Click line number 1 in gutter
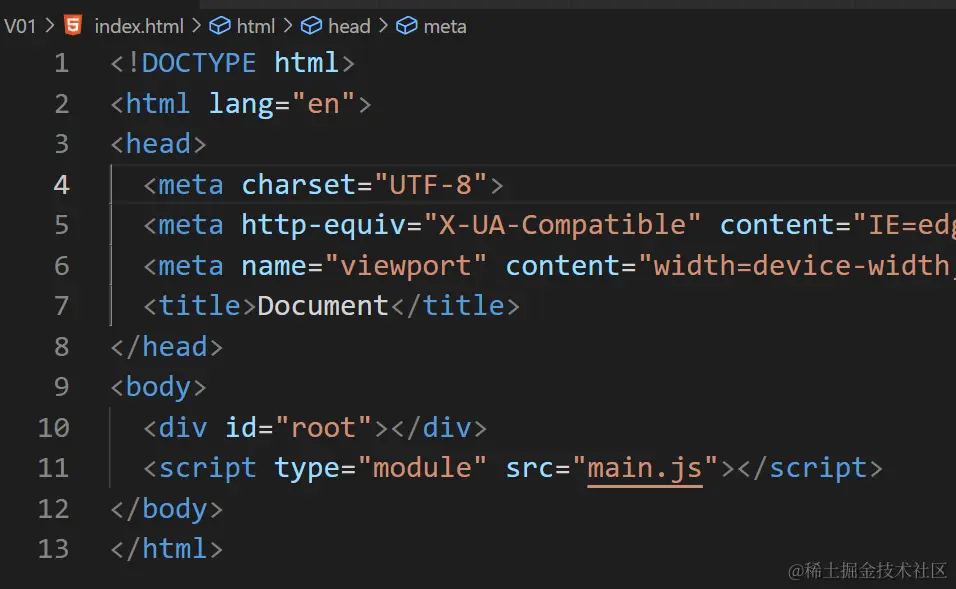This screenshot has width=956, height=589. point(61,63)
